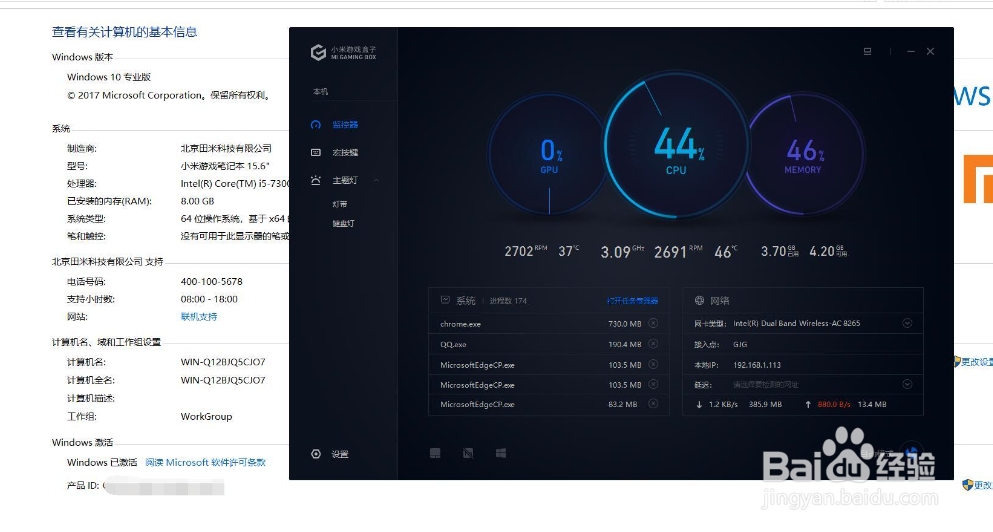This screenshot has width=993, height=532.
Task: Click the Mi Gaming Box logo
Action: pos(343,52)
